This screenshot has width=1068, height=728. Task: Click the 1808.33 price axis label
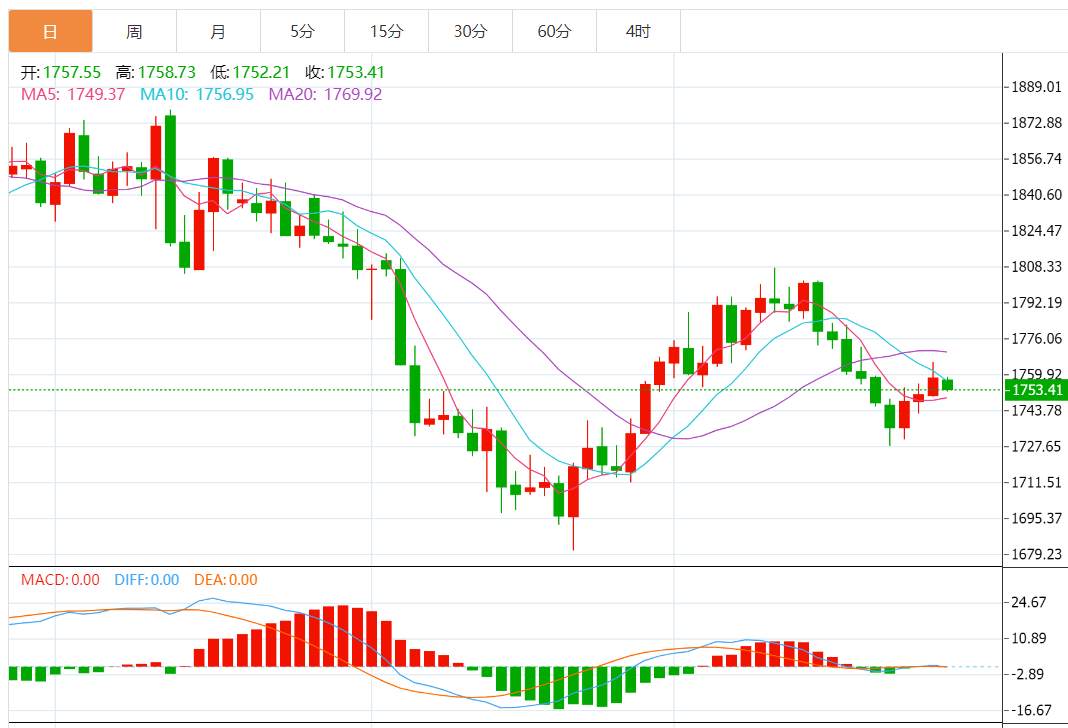click(1036, 266)
